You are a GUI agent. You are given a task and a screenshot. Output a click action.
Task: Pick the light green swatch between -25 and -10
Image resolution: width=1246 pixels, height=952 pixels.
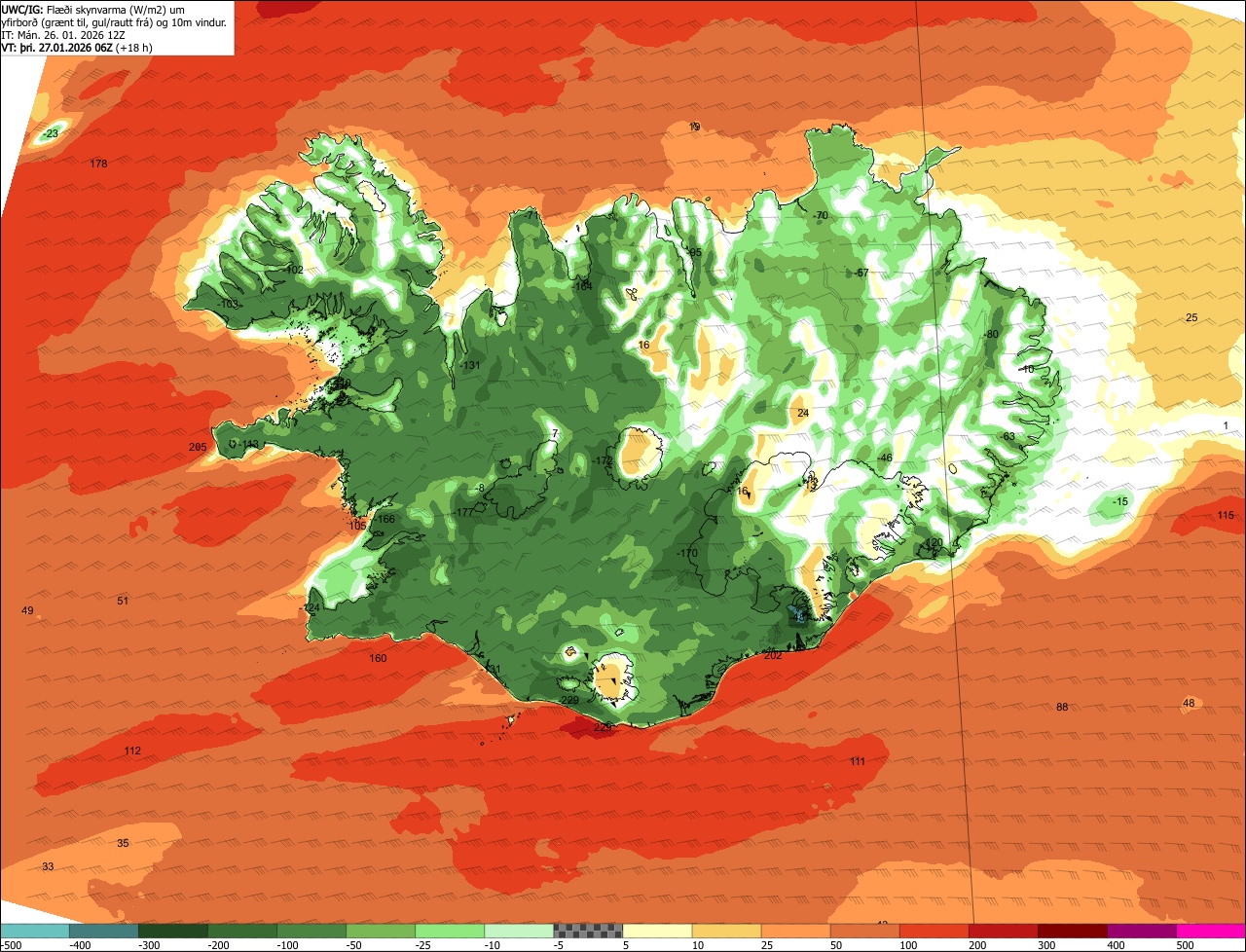[449, 931]
